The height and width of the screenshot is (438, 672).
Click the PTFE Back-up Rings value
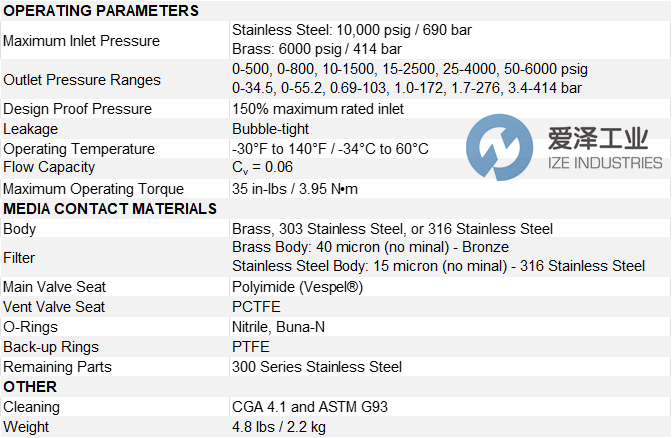[251, 347]
